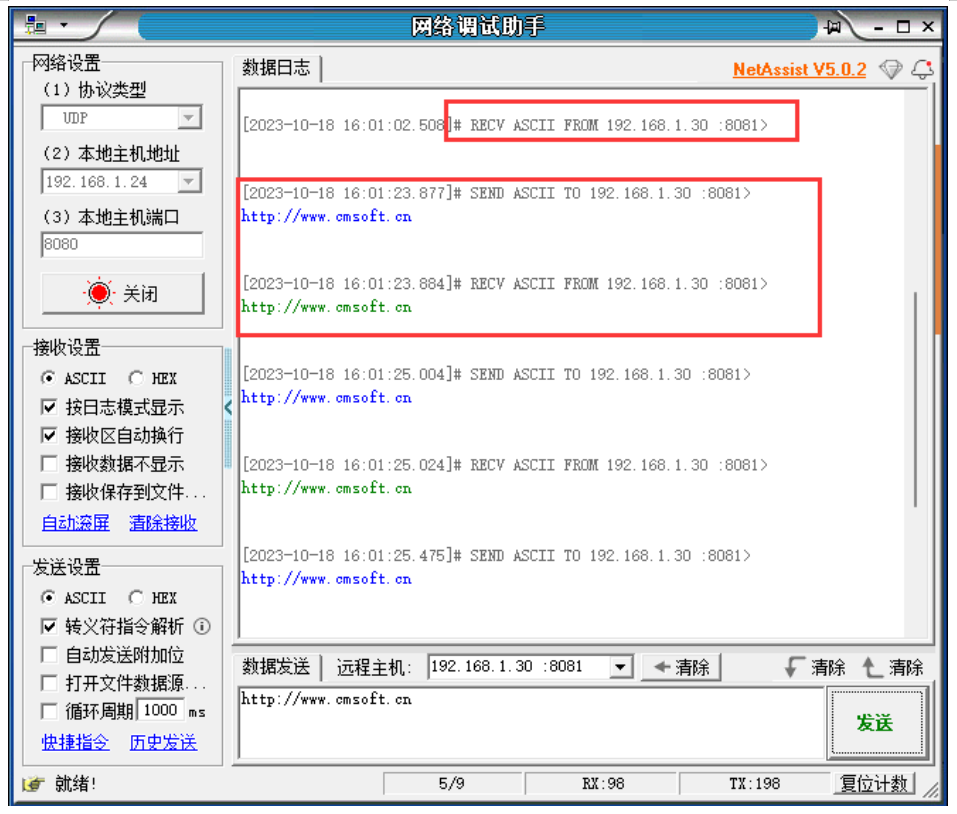Screen dimensions: 957x814
Task: Click the RX:98 counter in status bar
Action: [602, 783]
